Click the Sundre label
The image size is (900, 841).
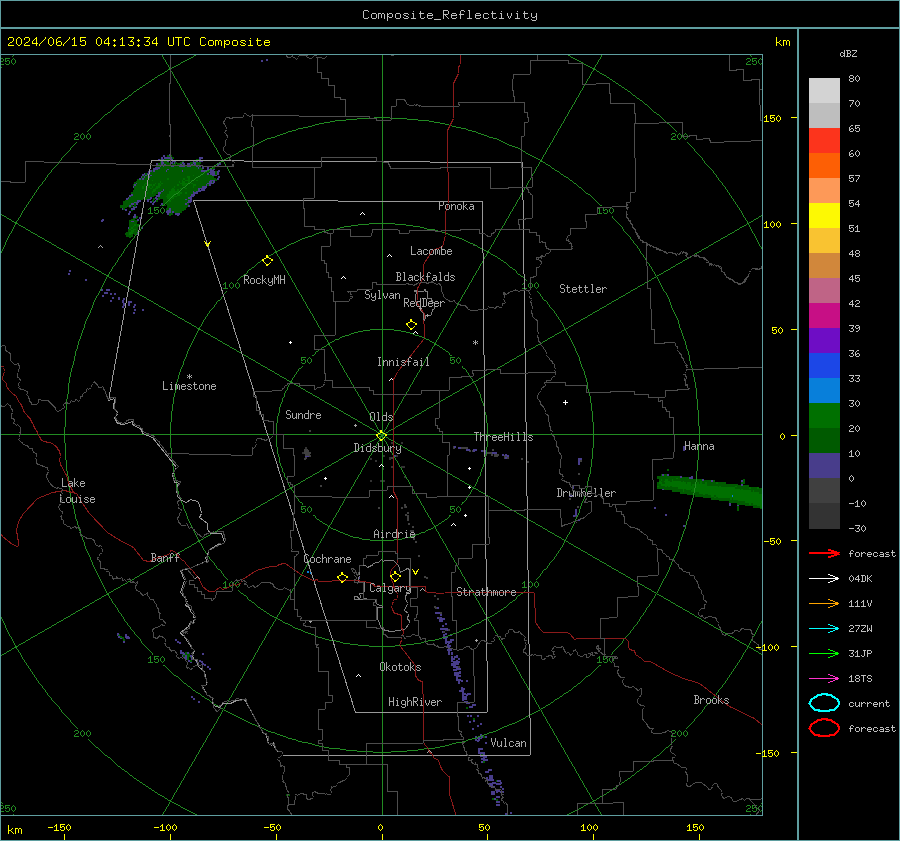(x=303, y=415)
